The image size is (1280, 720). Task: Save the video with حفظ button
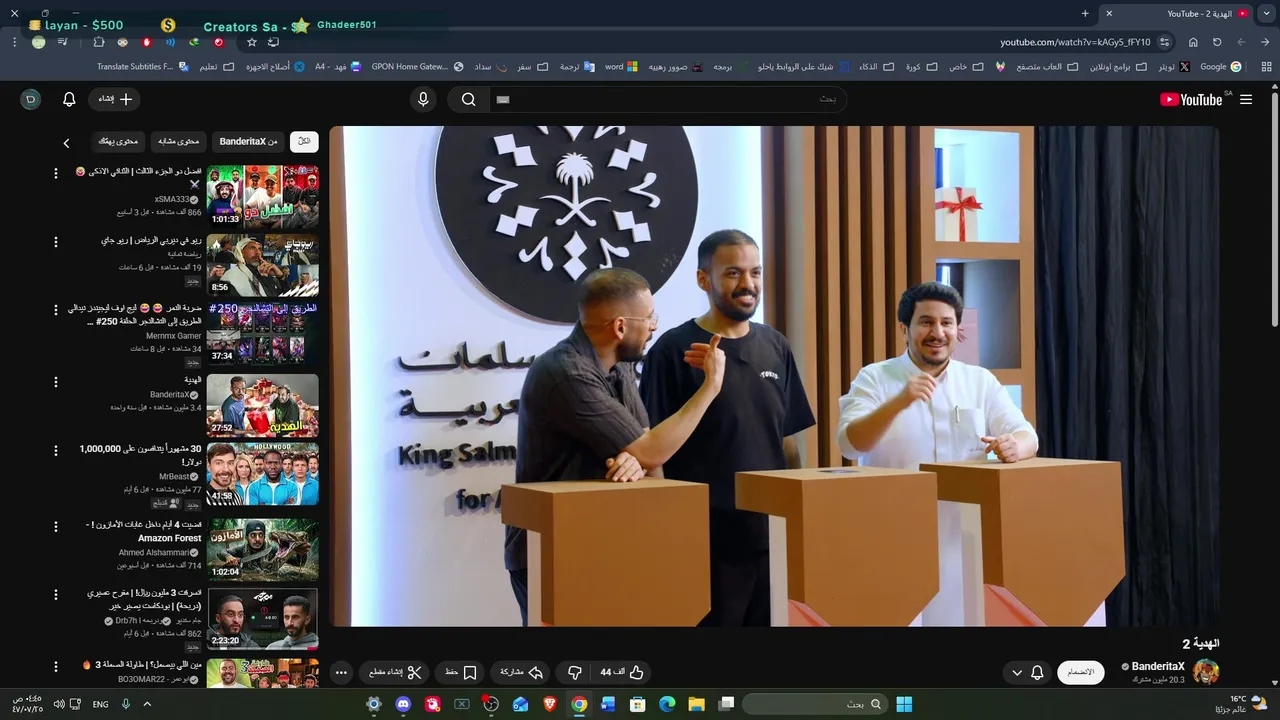(460, 672)
